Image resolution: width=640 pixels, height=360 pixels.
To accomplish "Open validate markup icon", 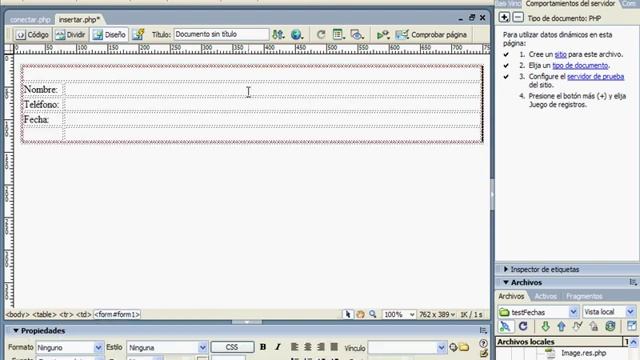I will [383, 35].
